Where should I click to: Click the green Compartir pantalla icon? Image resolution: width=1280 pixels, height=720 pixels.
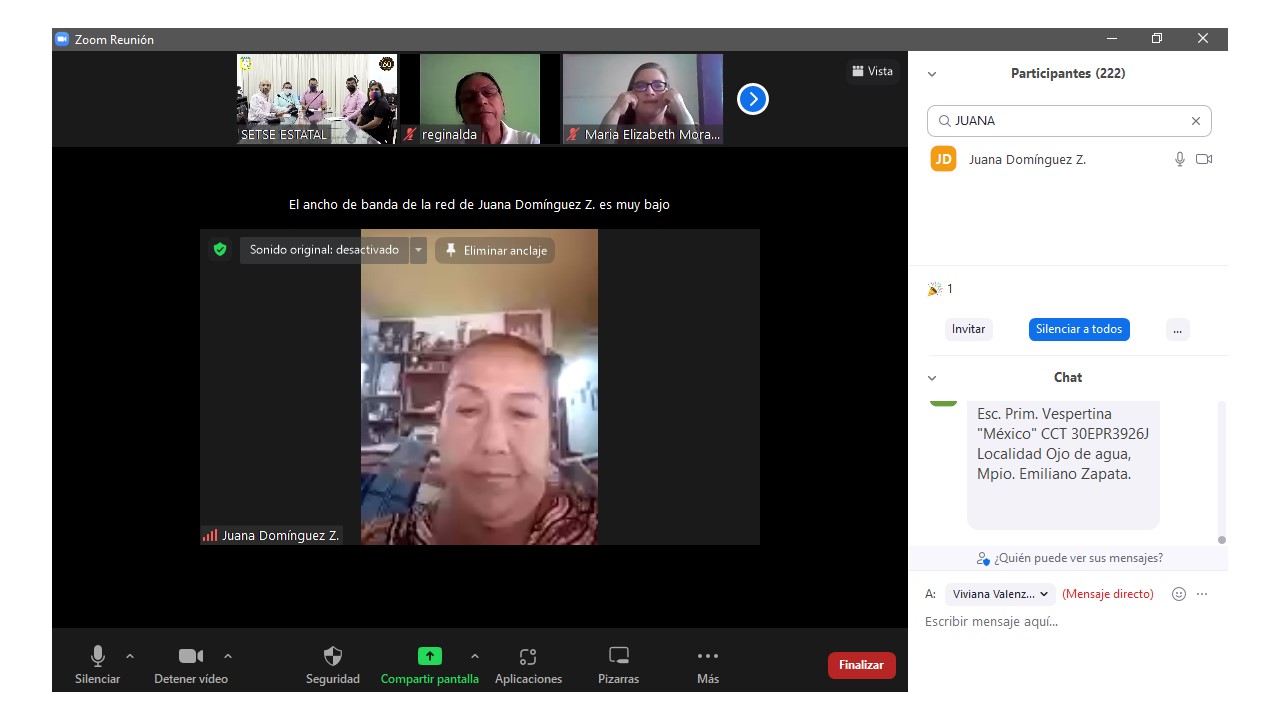click(x=429, y=656)
